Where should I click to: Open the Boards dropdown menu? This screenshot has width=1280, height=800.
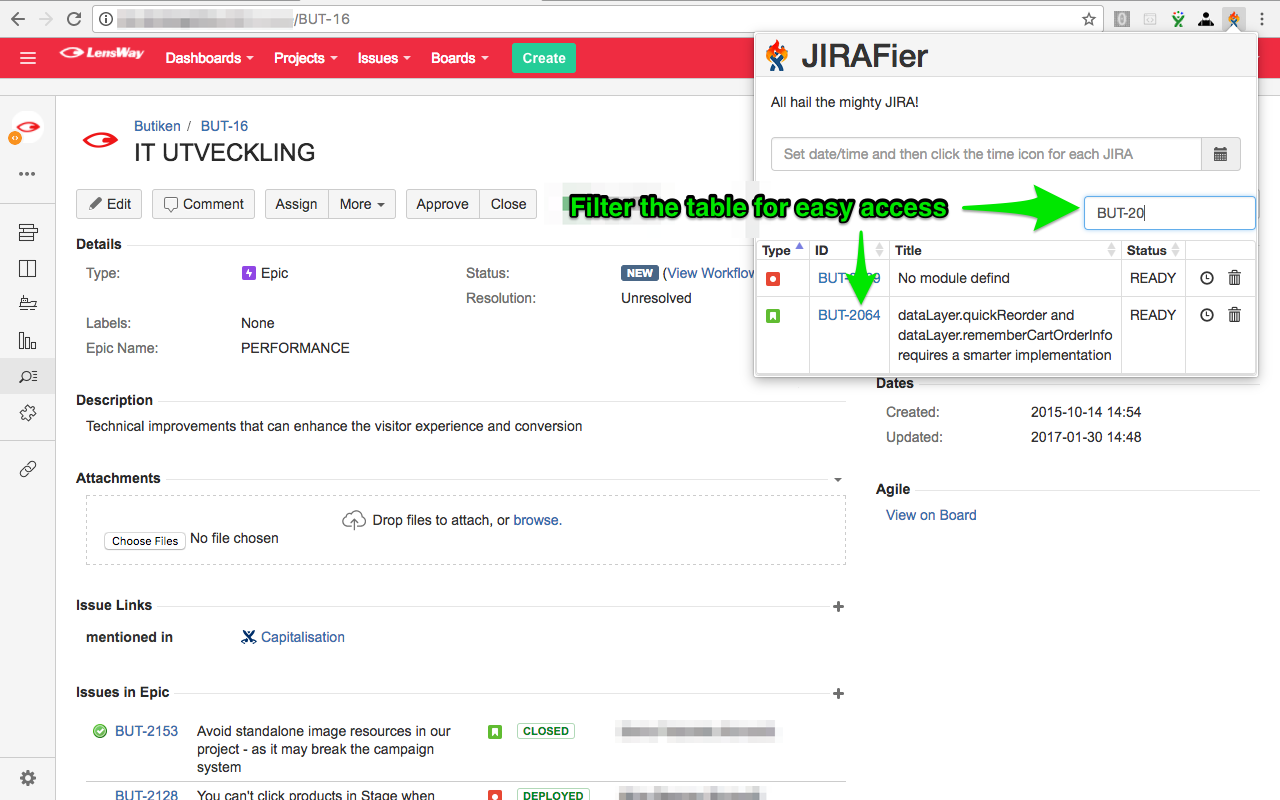pos(460,58)
